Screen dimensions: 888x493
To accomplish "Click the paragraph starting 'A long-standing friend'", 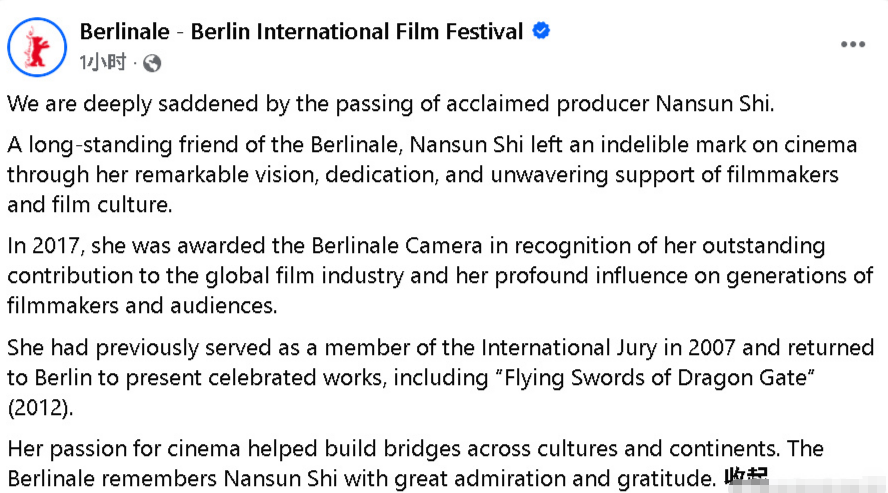I will click(432, 175).
